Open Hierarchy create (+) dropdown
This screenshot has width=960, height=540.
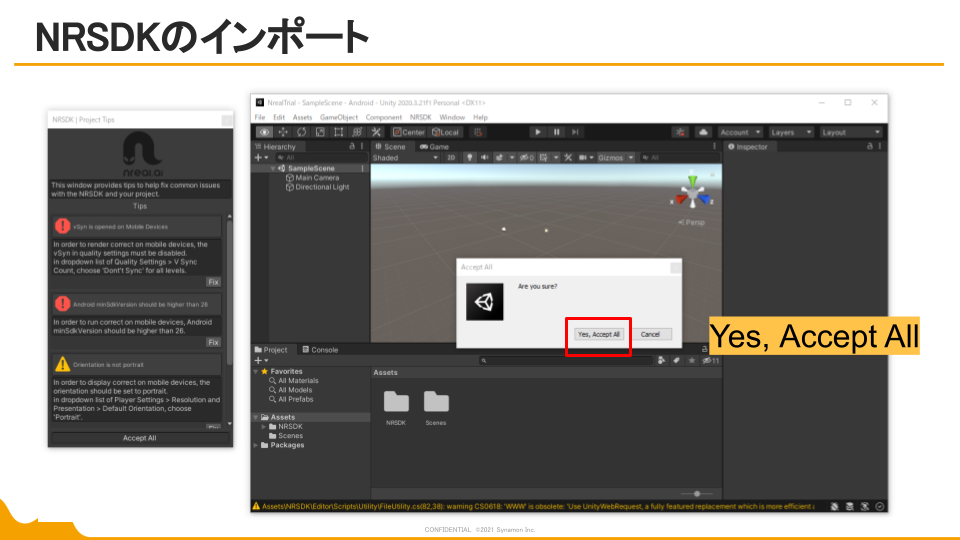(261, 157)
